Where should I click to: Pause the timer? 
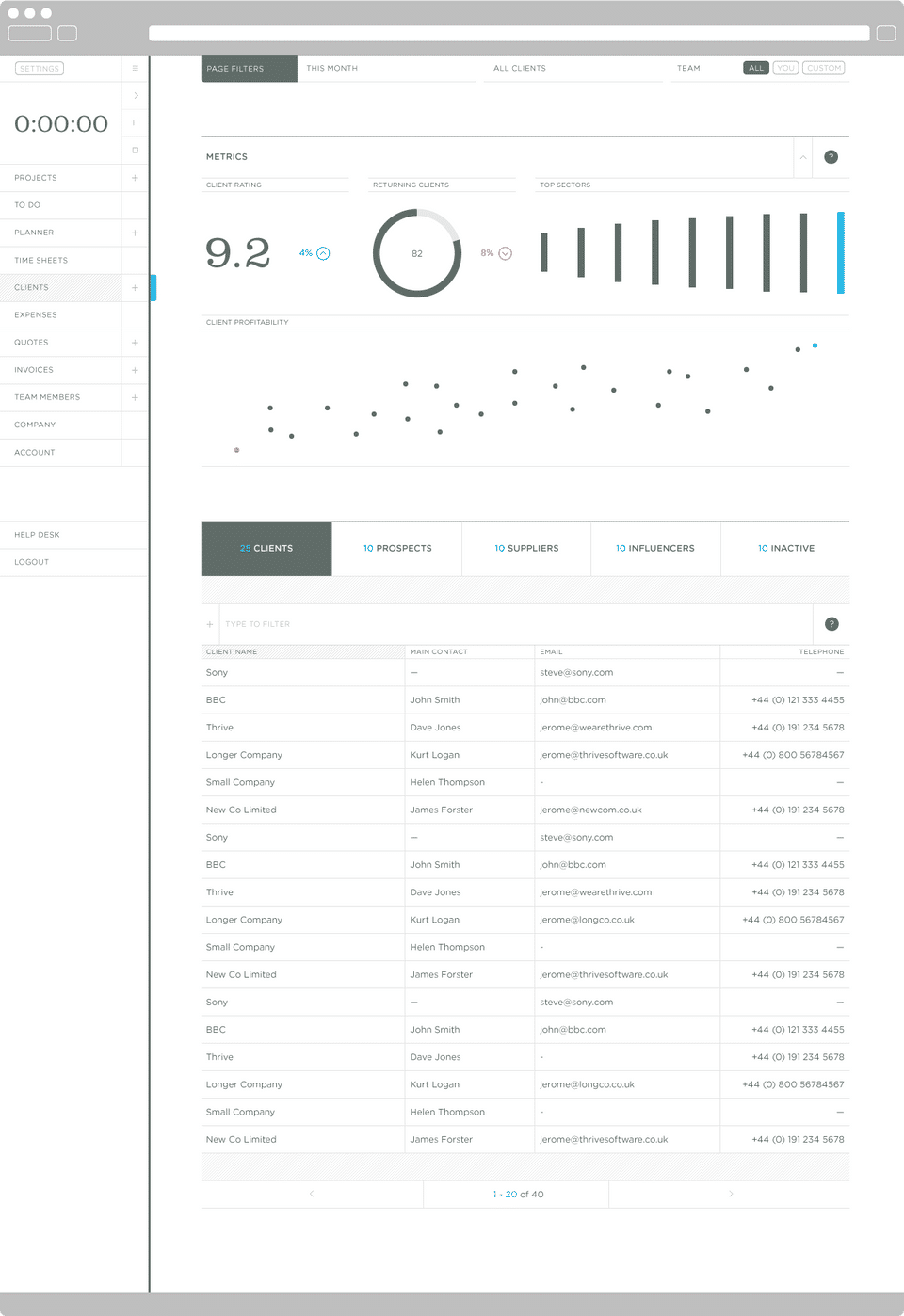pyautogui.click(x=136, y=123)
